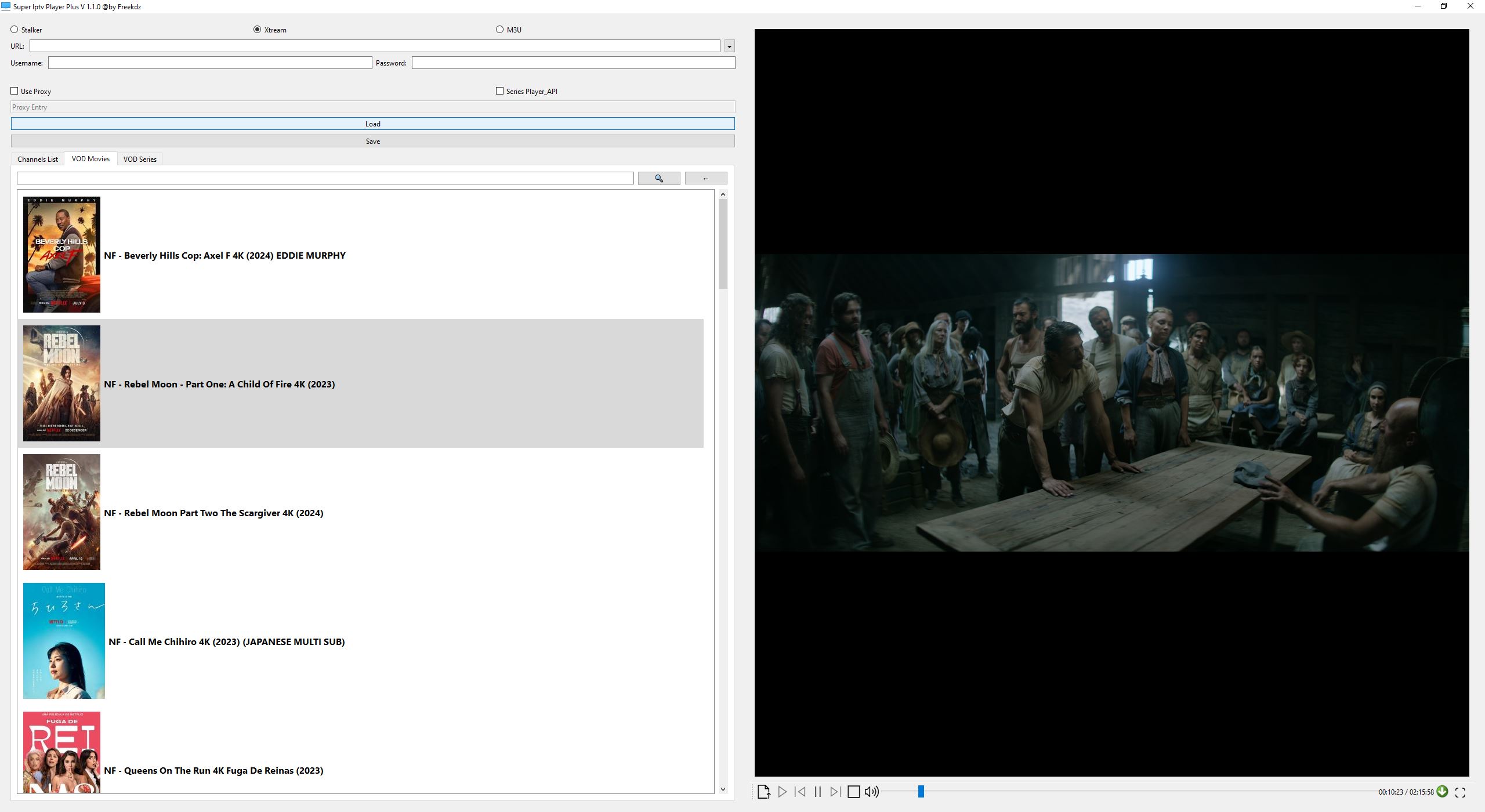This screenshot has height=812, width=1485.
Task: Minimize the Super Iptv Player window
Action: tap(1418, 6)
